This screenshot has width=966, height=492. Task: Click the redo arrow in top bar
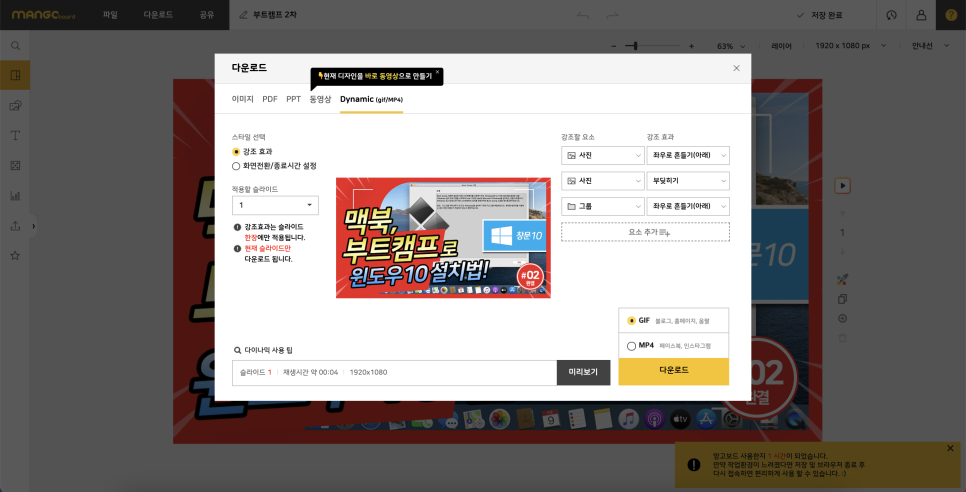pyautogui.click(x=612, y=15)
